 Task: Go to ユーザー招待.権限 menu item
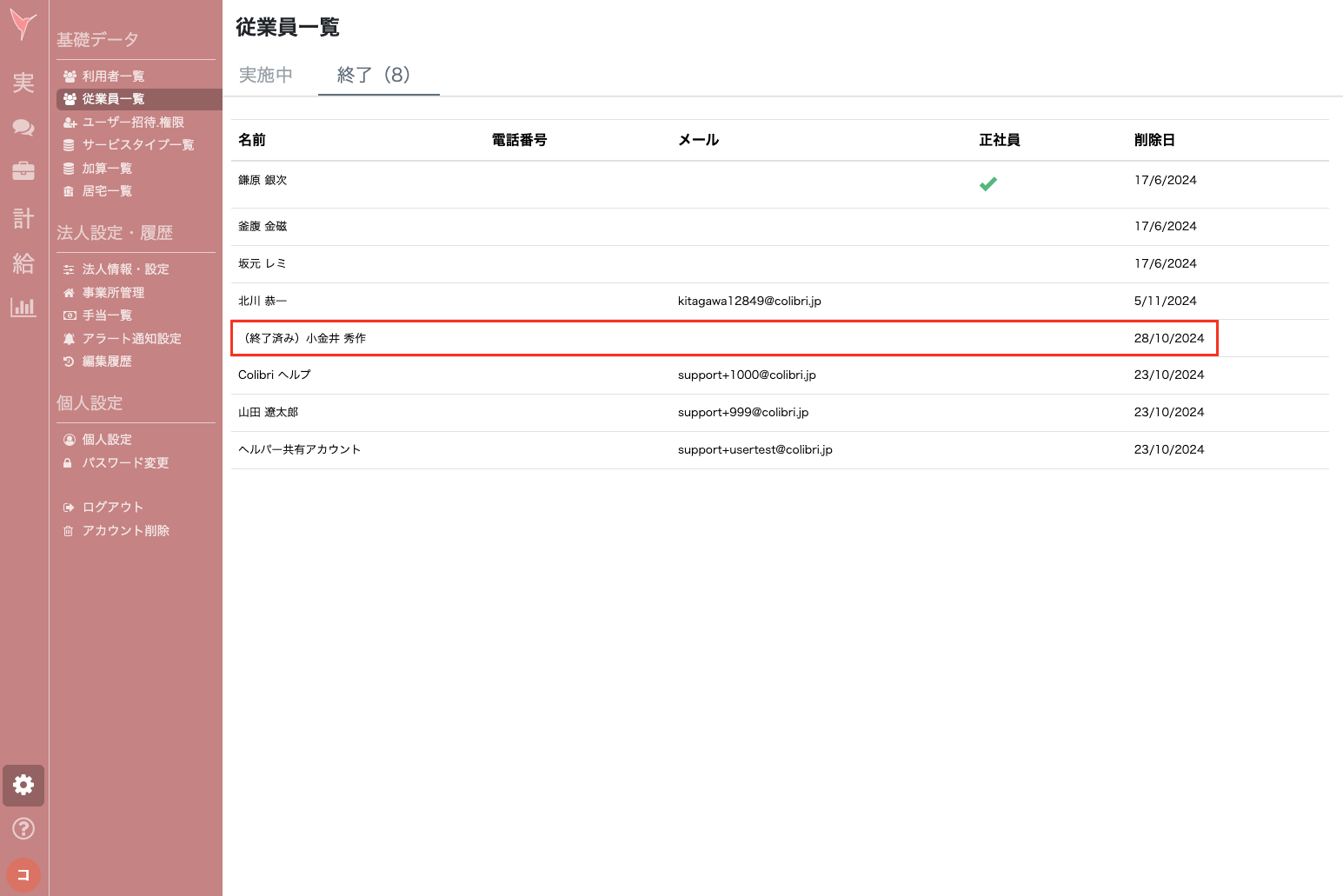pyautogui.click(x=133, y=123)
